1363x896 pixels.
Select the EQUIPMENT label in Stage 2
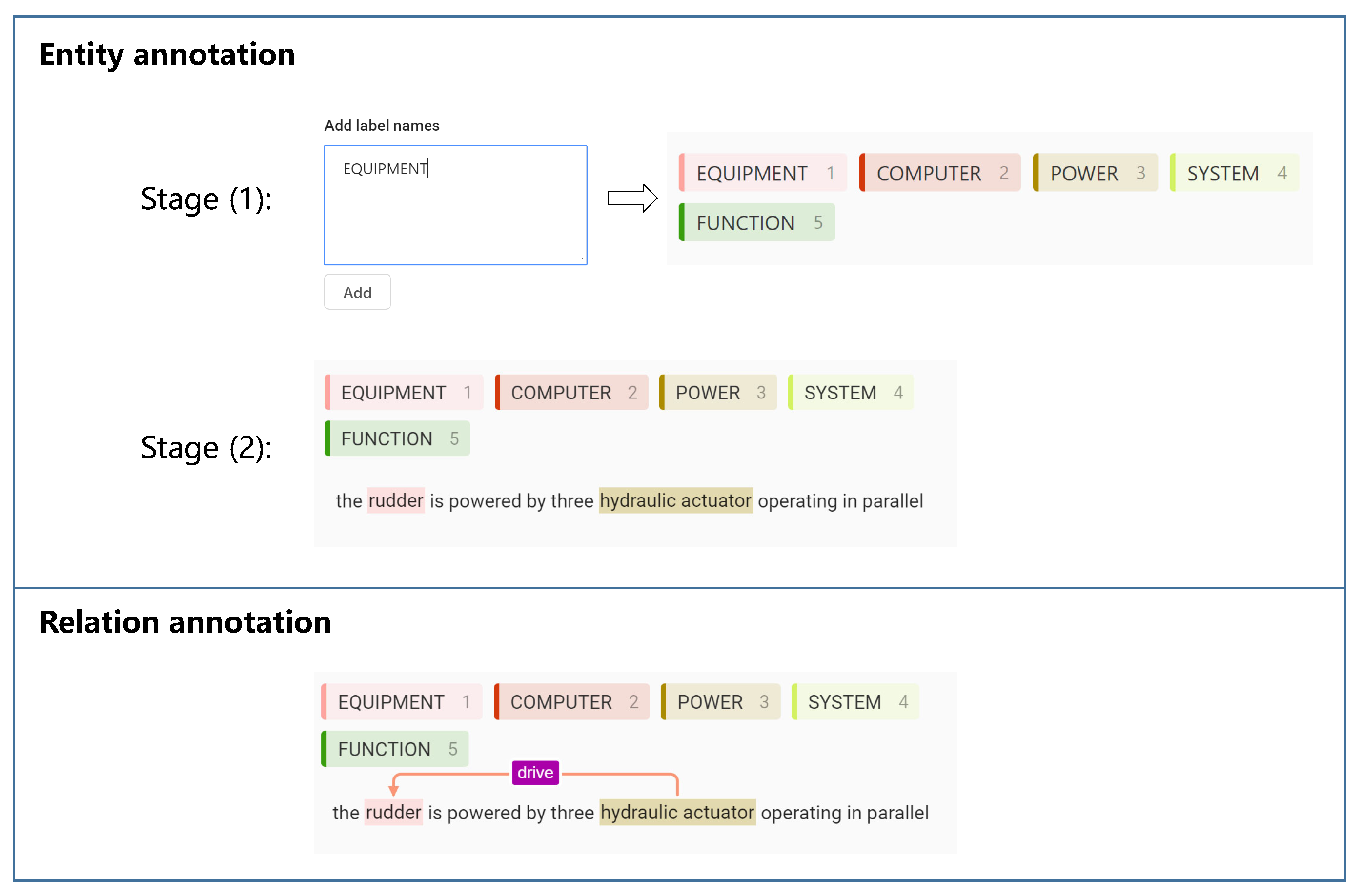404,393
